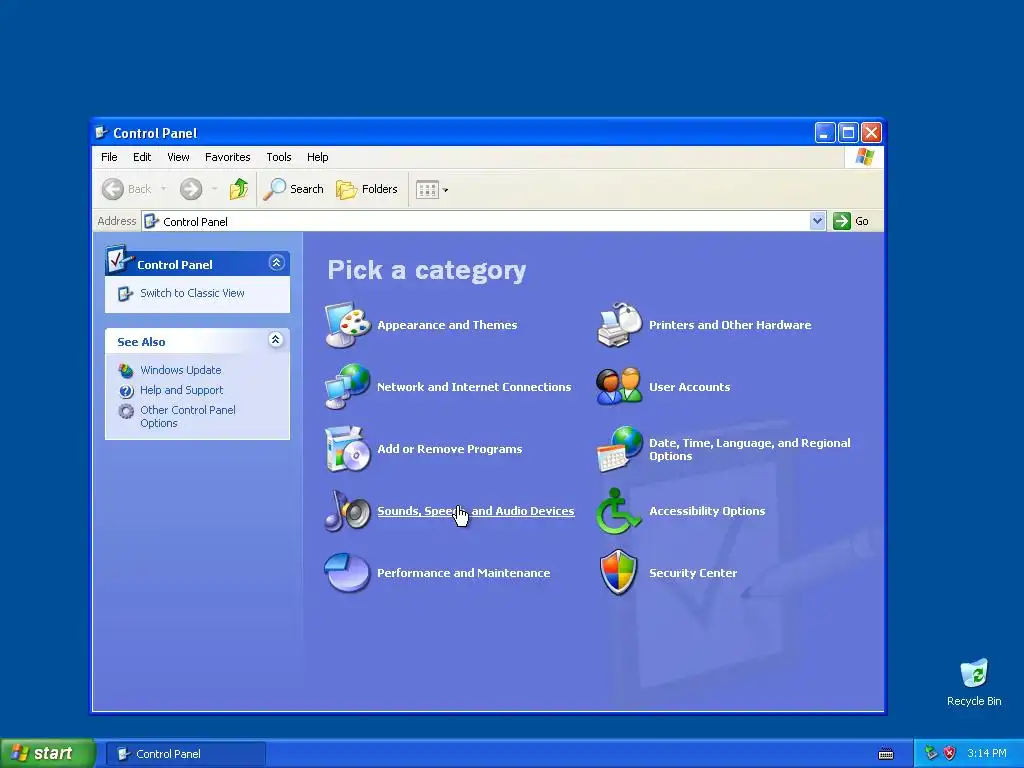Viewport: 1024px width, 768px height.
Task: Click Sounds, Speech, and Audio Devices link
Action: pos(475,511)
